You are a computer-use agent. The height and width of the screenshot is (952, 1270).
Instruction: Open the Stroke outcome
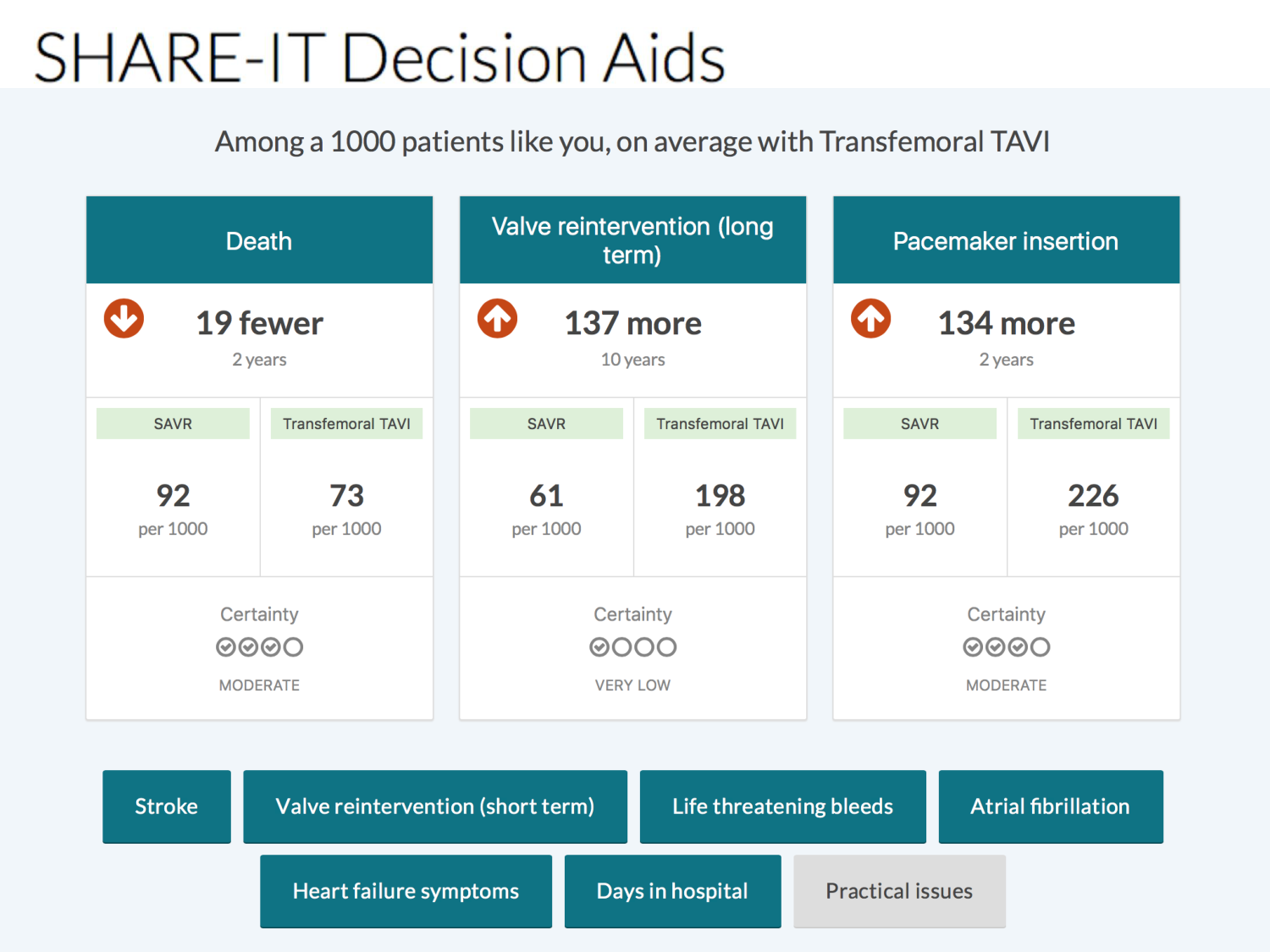[166, 806]
